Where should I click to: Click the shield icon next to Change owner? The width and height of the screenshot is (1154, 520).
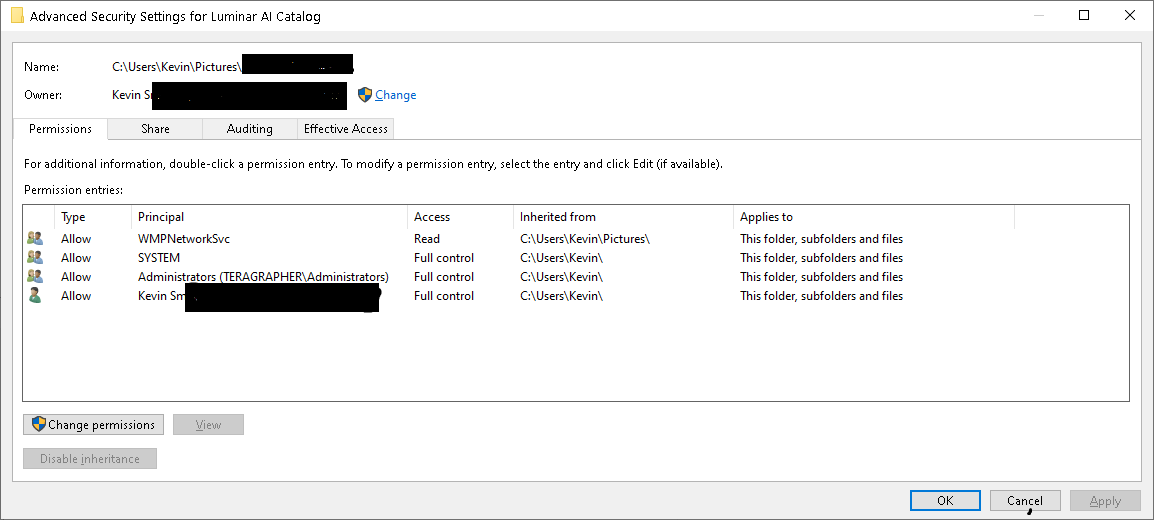365,95
